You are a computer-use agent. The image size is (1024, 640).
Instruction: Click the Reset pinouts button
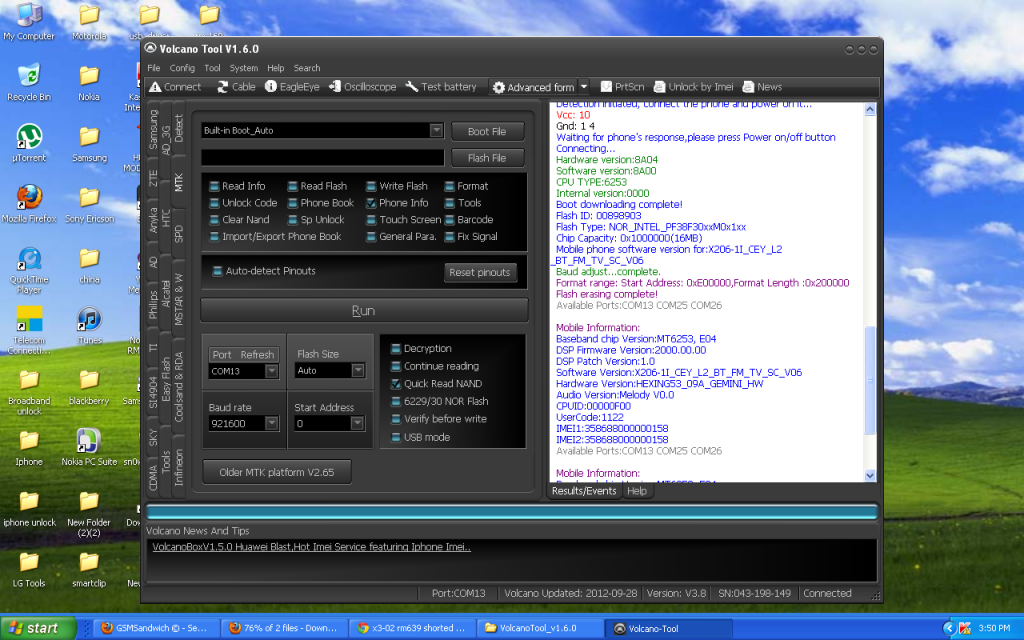[x=480, y=272]
